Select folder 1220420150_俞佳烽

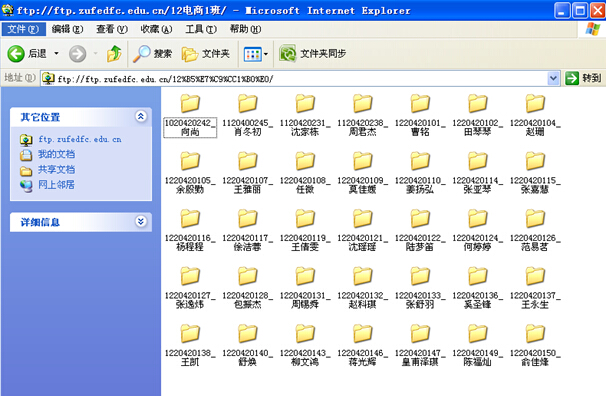click(x=535, y=345)
